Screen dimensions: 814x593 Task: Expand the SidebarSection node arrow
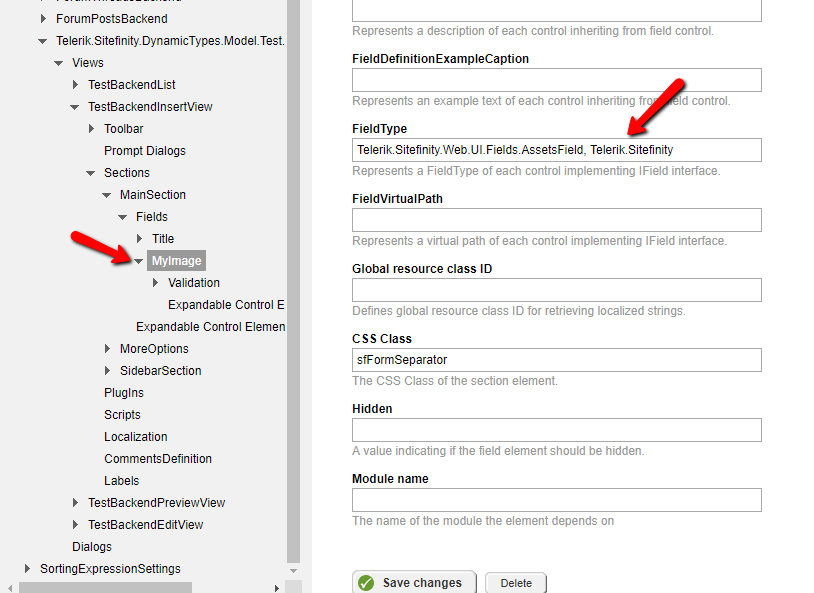[x=108, y=371]
